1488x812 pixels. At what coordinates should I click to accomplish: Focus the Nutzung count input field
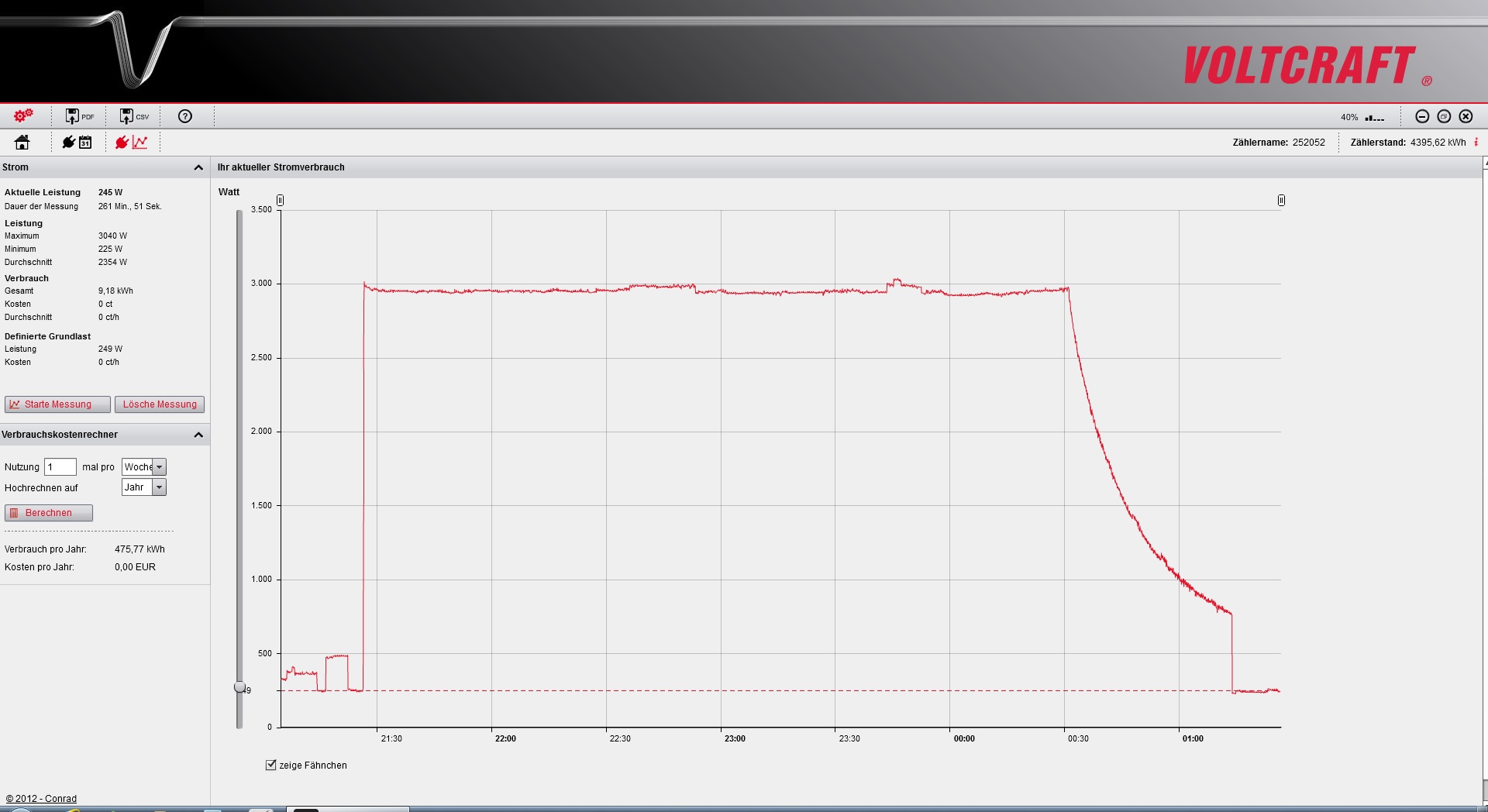(60, 467)
